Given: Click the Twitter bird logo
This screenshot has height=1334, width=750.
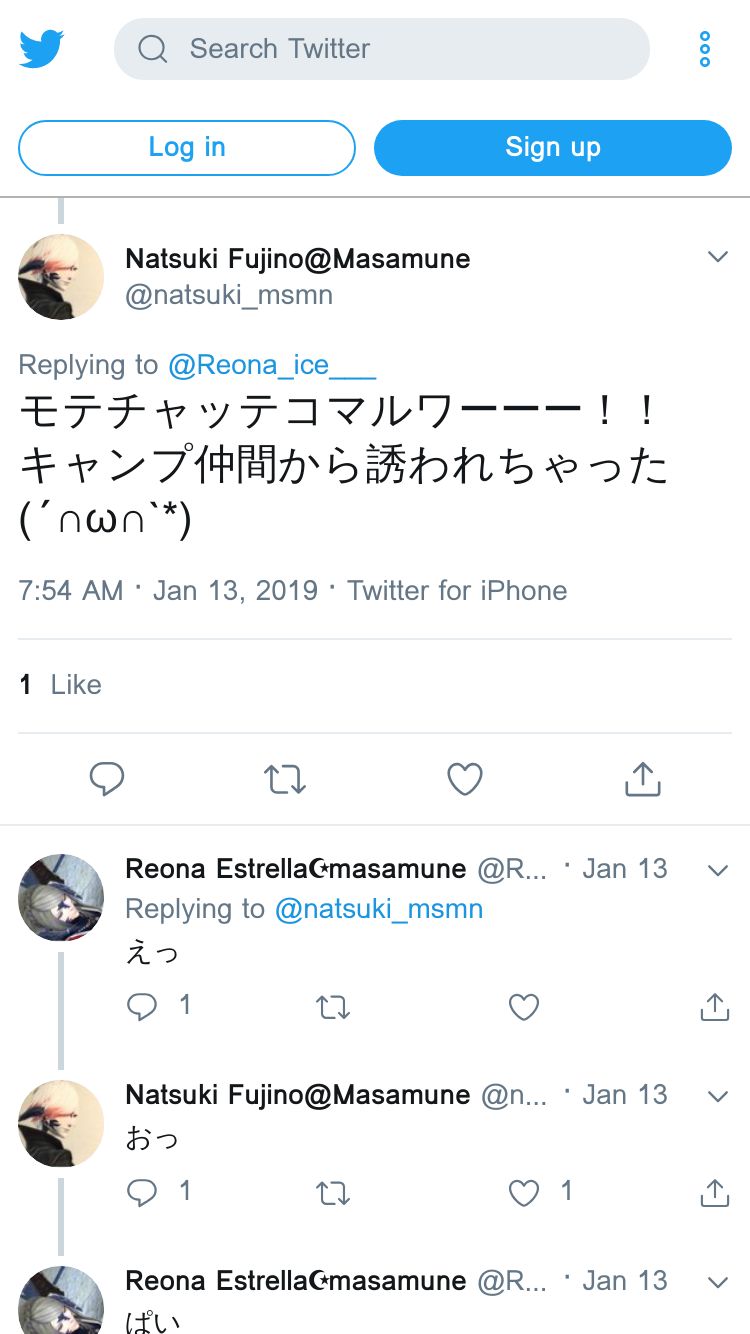Looking at the screenshot, I should (x=42, y=48).
